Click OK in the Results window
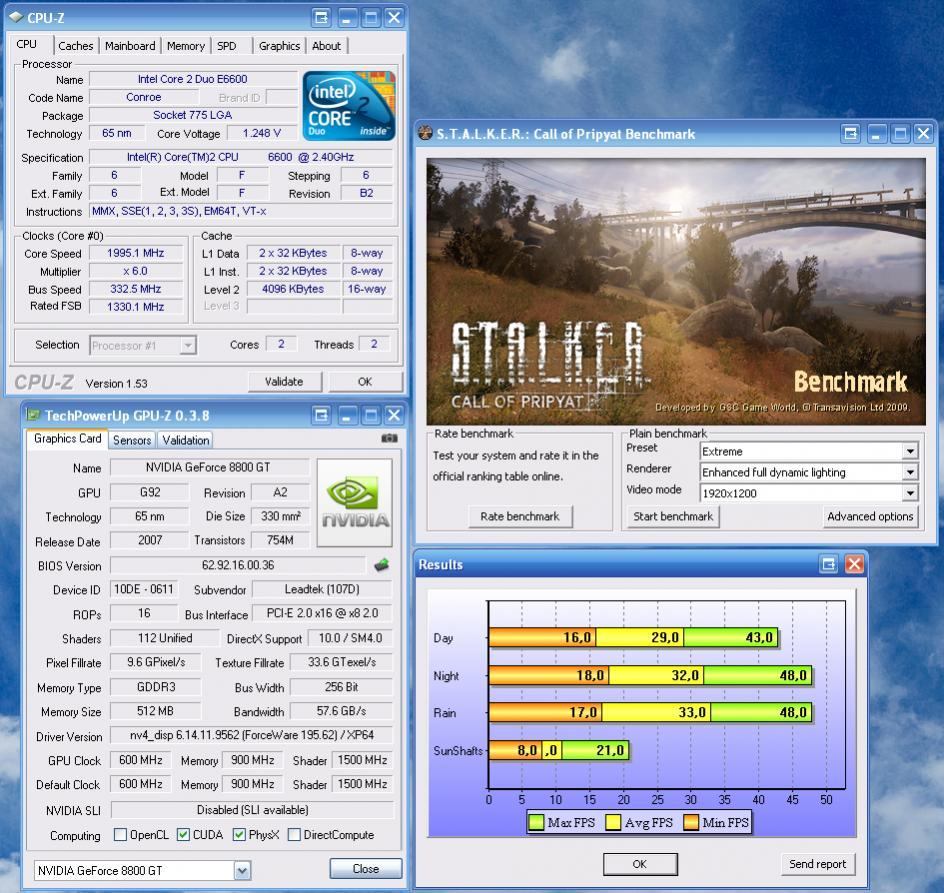 click(640, 863)
